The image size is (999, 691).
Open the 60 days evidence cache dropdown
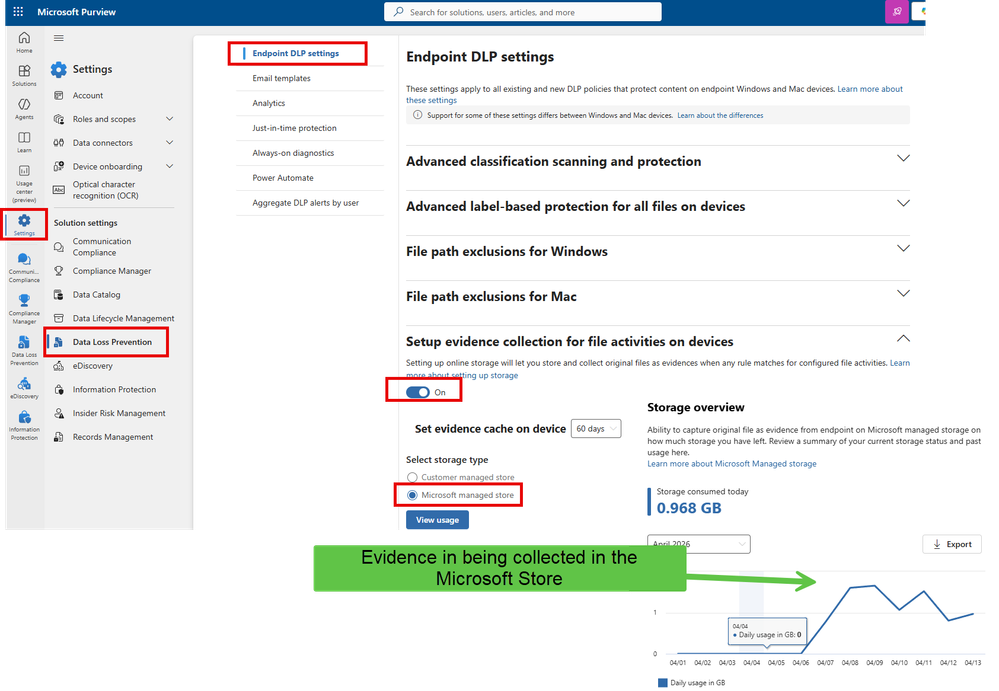pos(596,429)
